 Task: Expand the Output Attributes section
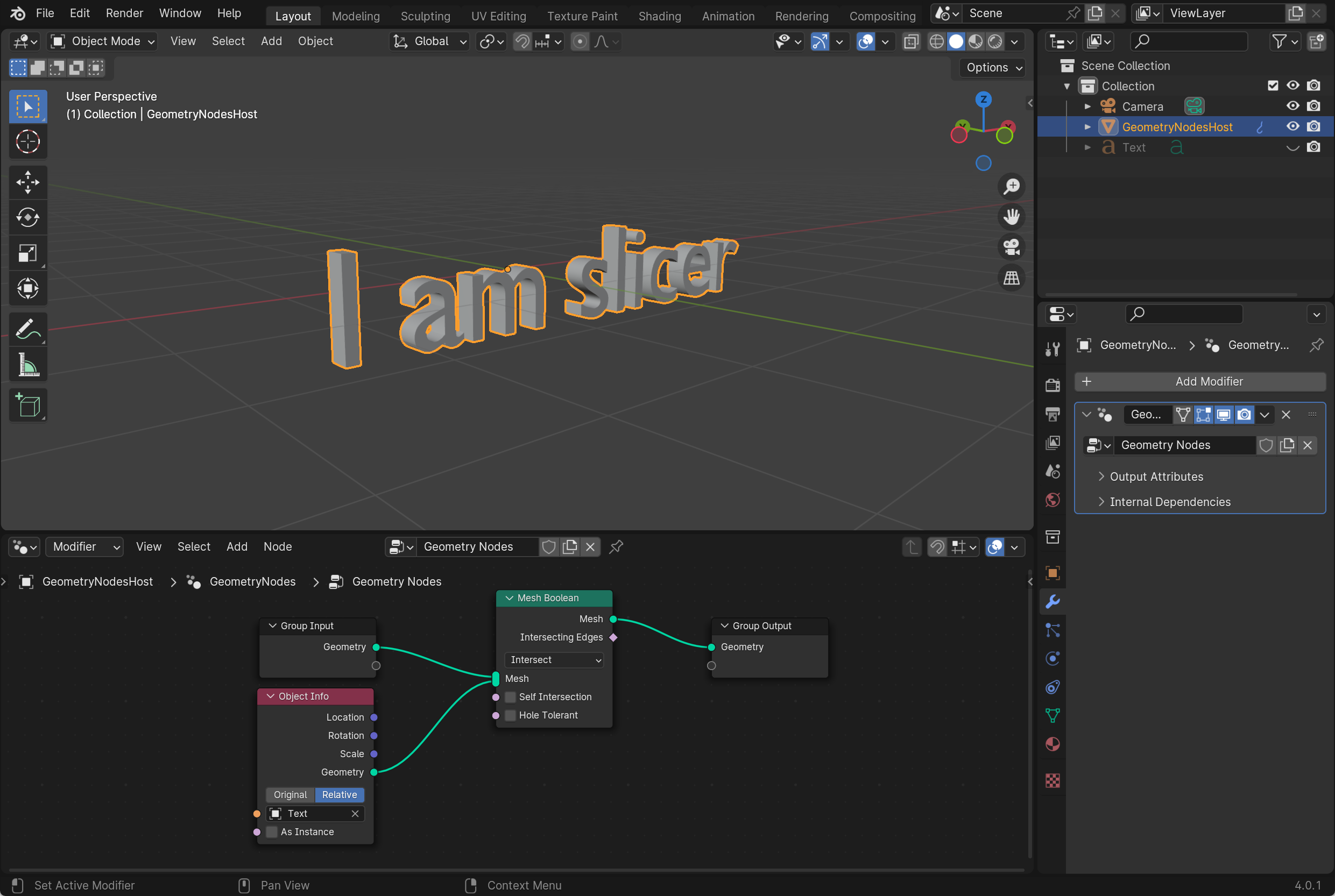[1155, 476]
